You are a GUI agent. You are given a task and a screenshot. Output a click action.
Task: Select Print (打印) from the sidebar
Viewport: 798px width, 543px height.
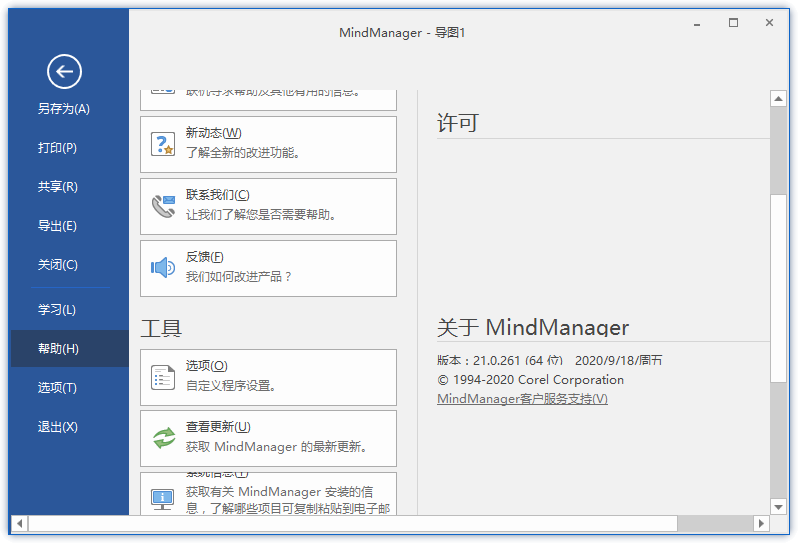58,148
